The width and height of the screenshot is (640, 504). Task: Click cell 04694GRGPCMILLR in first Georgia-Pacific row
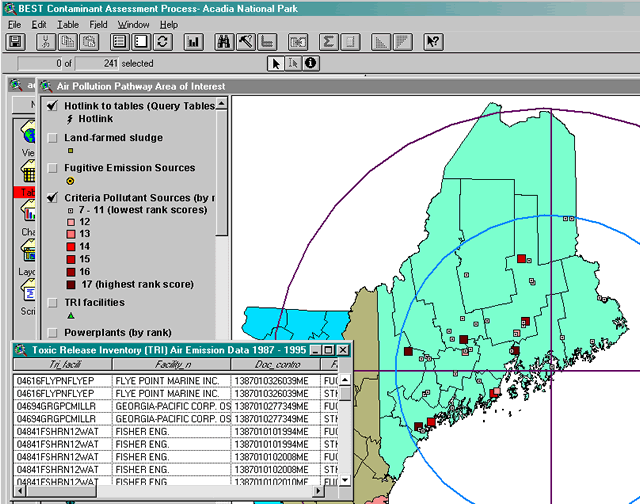click(63, 406)
